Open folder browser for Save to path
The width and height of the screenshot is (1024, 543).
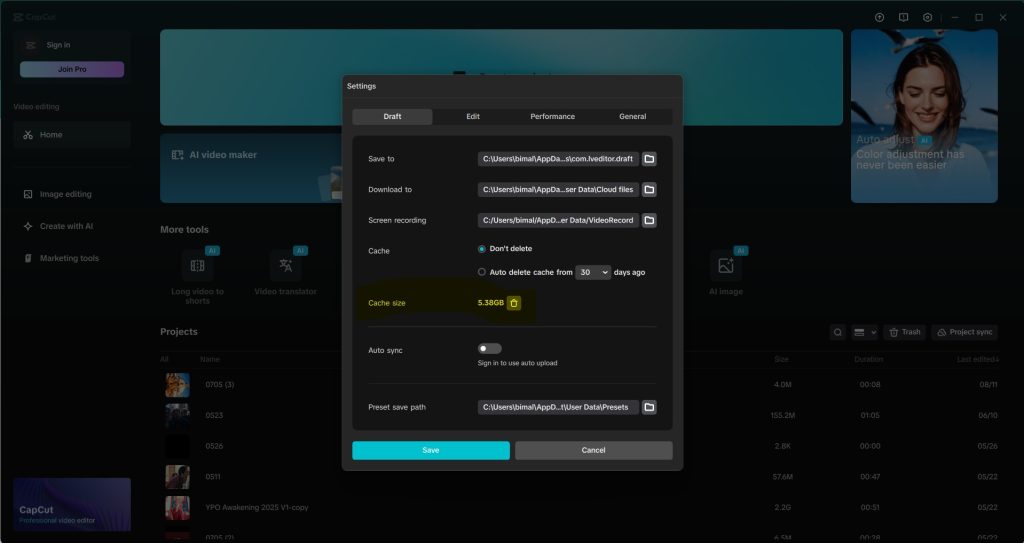[x=649, y=159]
